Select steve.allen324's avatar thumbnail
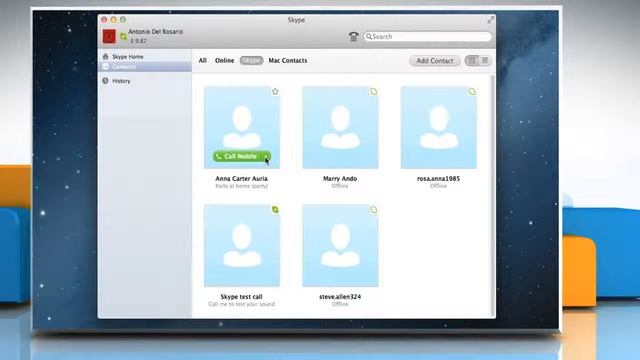The height and width of the screenshot is (360, 640). [340, 246]
